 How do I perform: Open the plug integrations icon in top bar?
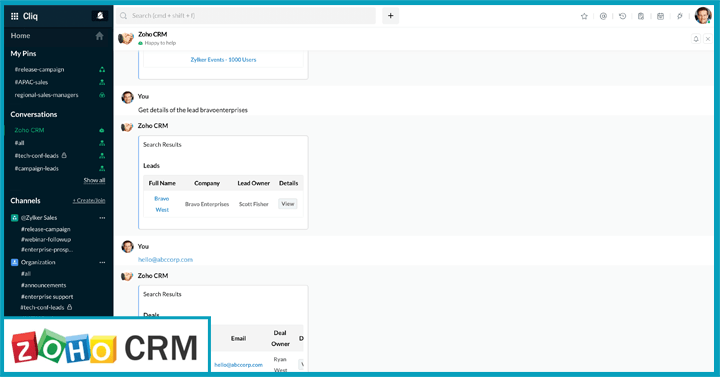click(x=680, y=16)
